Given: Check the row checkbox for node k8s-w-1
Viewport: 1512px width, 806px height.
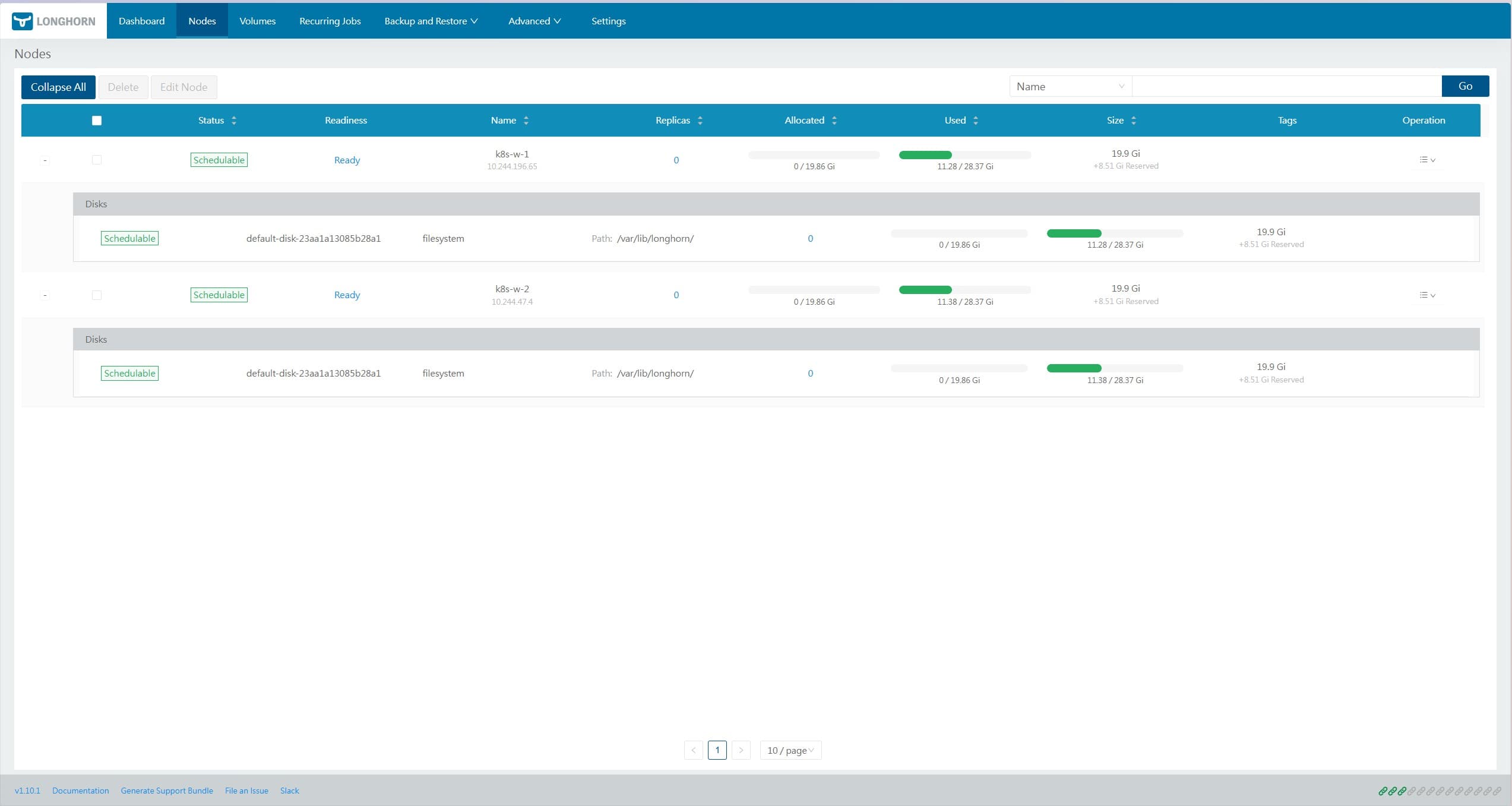Looking at the screenshot, I should (x=97, y=159).
